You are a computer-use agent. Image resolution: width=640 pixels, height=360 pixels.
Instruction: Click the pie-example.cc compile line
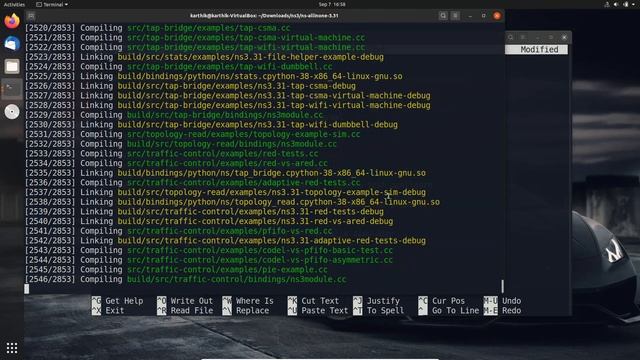(x=176, y=269)
